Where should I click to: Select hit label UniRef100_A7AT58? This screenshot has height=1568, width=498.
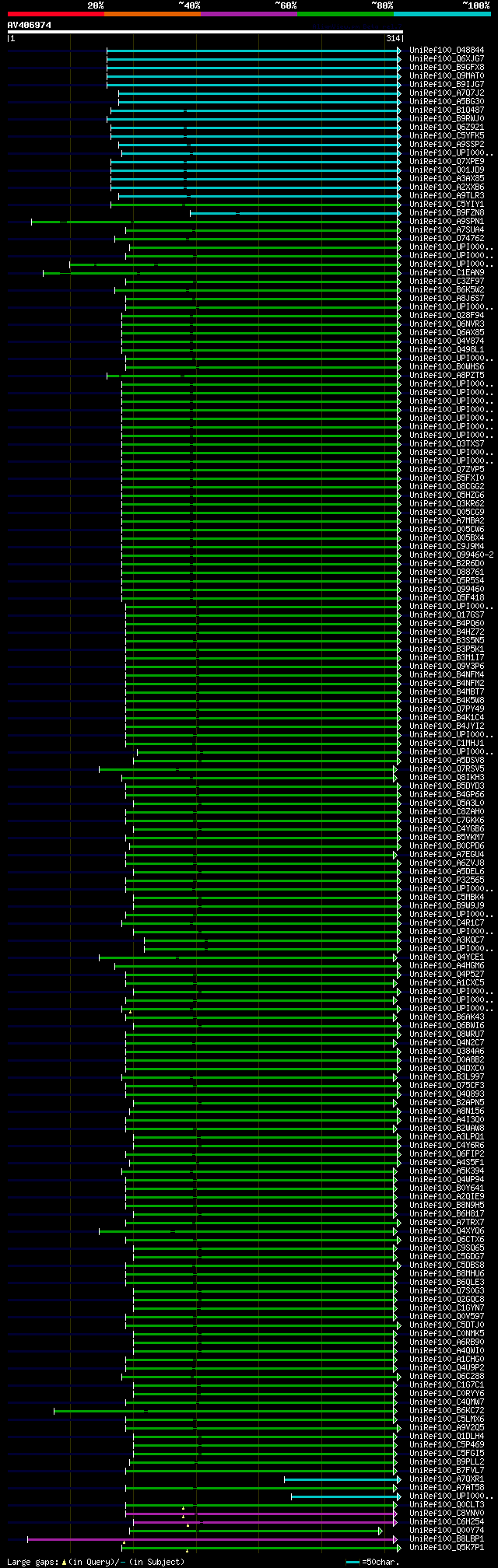tap(447, 1487)
